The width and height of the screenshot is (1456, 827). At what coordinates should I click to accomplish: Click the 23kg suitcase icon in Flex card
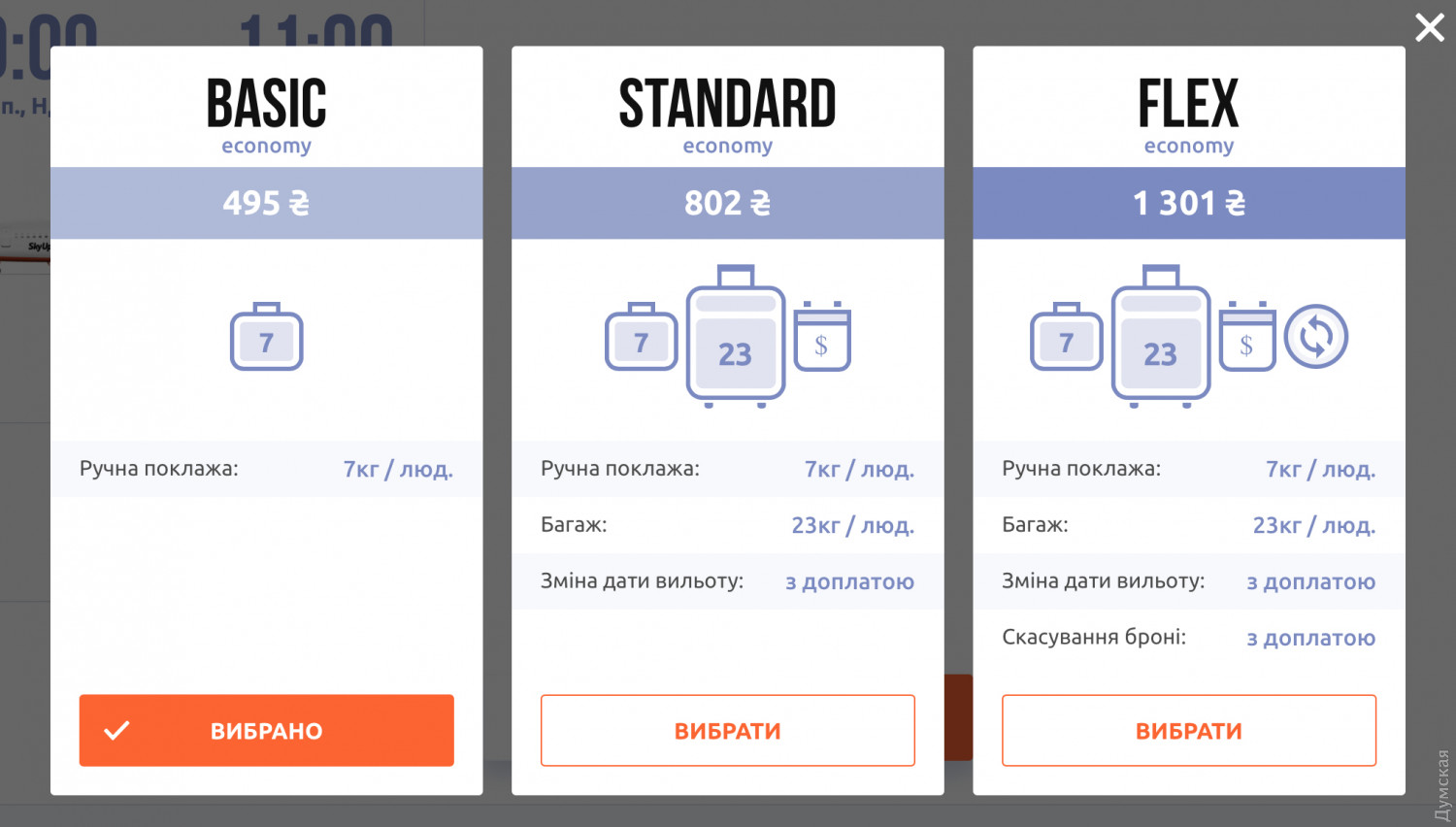(1160, 336)
